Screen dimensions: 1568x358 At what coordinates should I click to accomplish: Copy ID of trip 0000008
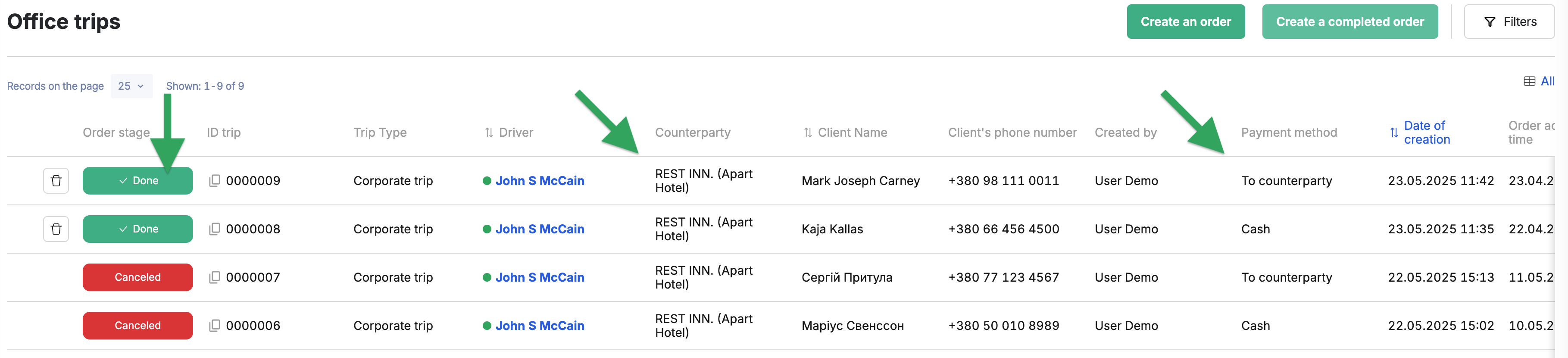[x=214, y=229]
